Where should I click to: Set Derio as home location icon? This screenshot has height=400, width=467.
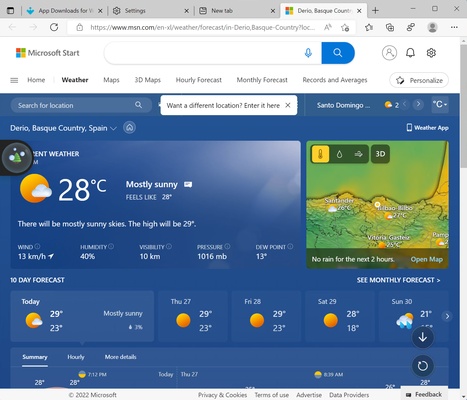(x=129, y=128)
